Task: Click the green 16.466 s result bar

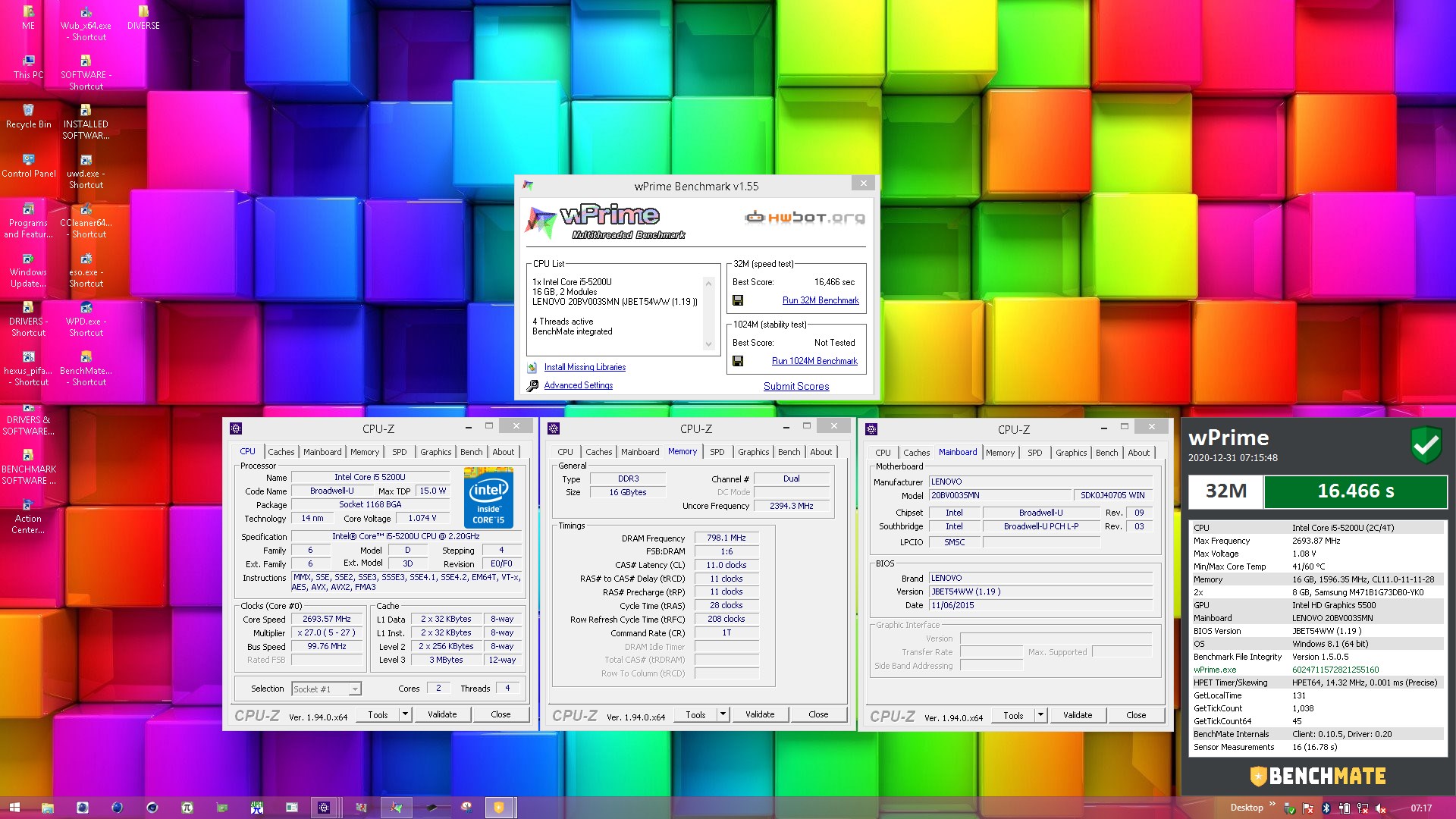Action: click(x=1355, y=491)
